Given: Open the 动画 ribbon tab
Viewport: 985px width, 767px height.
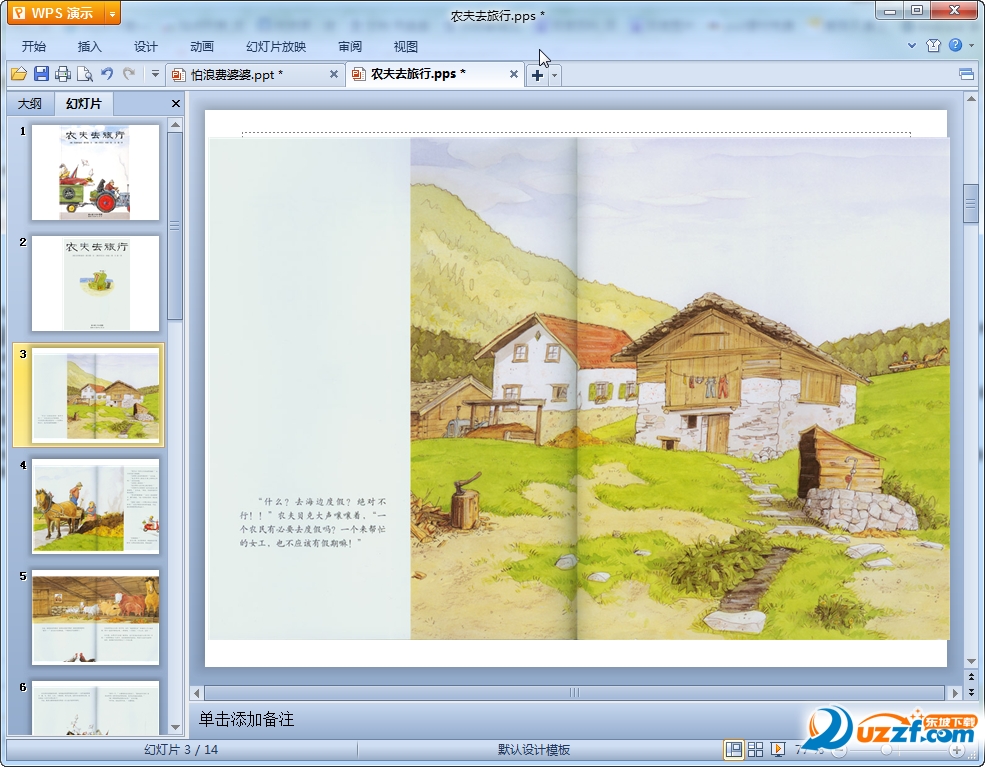Looking at the screenshot, I should [x=202, y=46].
